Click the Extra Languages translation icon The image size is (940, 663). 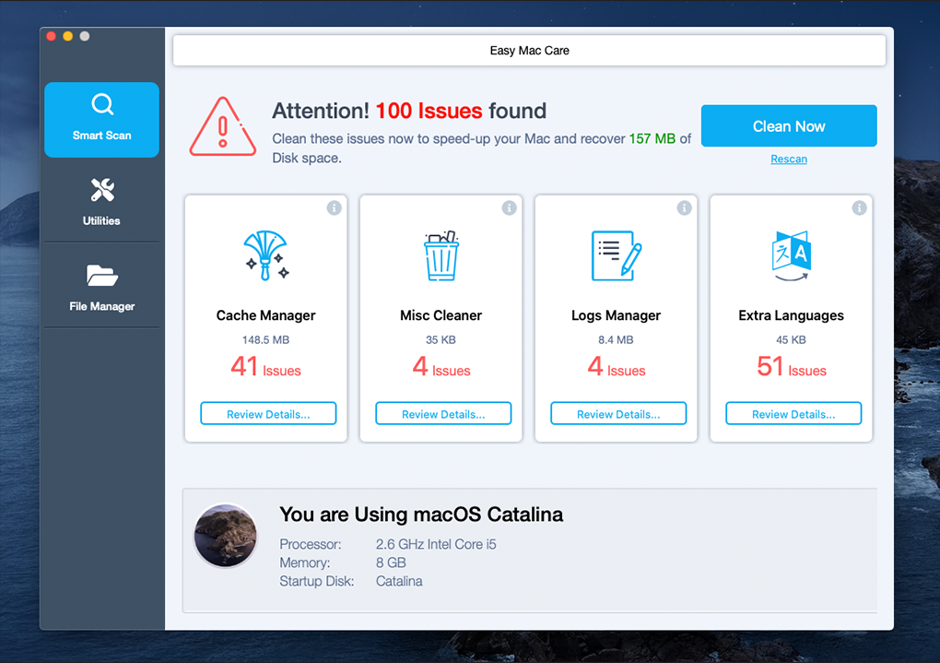point(791,255)
